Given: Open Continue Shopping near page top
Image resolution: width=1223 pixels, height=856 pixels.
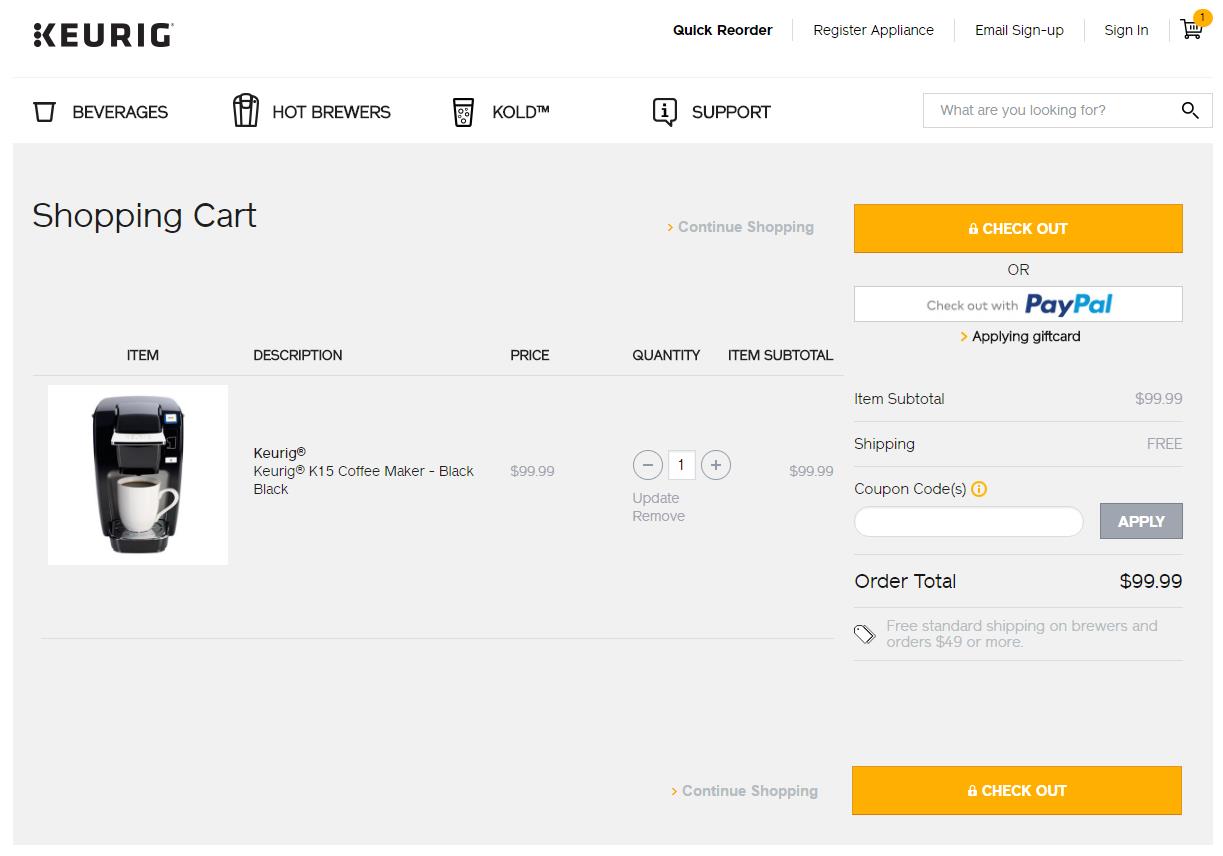Looking at the screenshot, I should tap(745, 227).
